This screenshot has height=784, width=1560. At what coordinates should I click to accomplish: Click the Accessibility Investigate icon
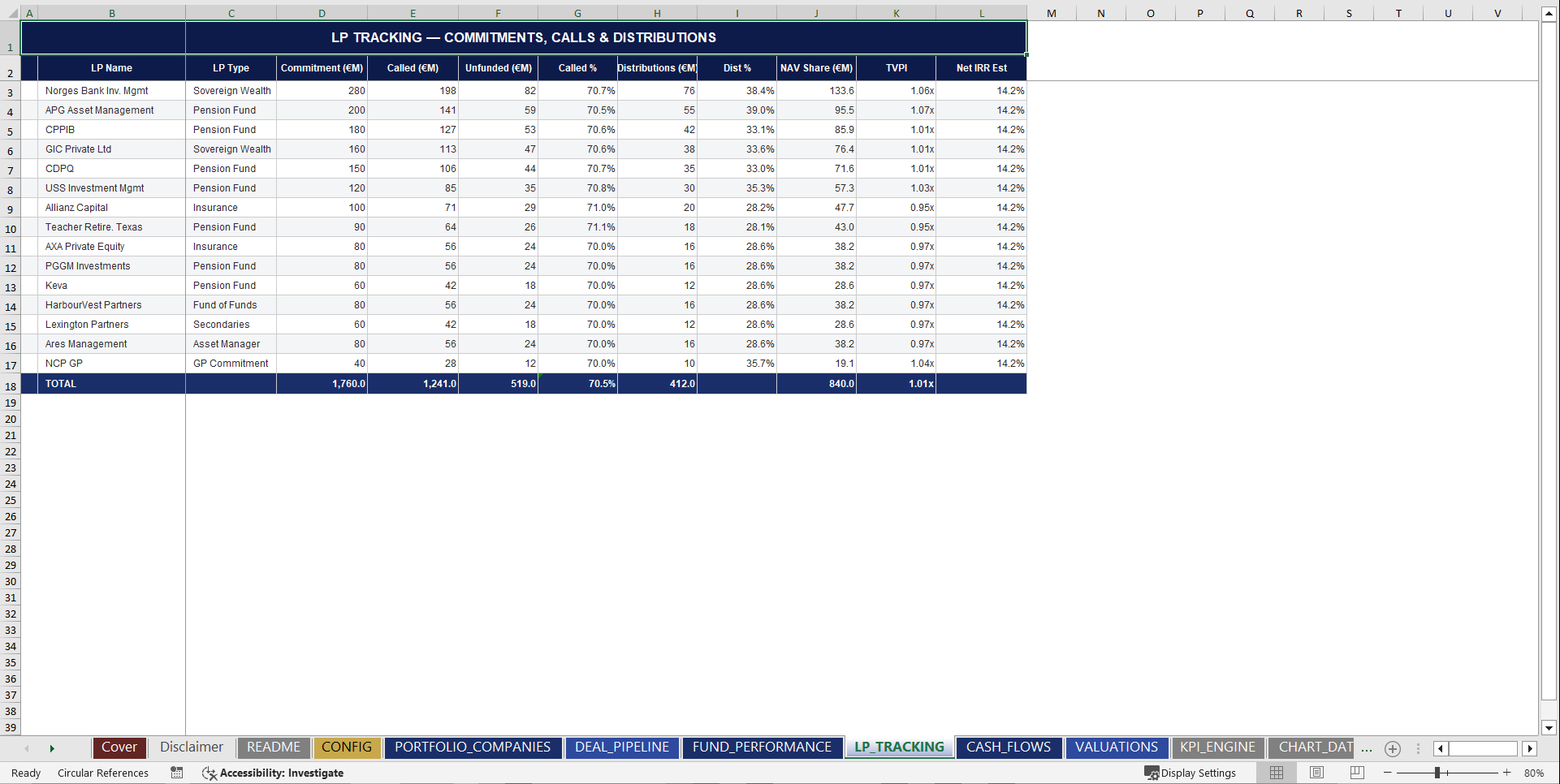[x=209, y=773]
